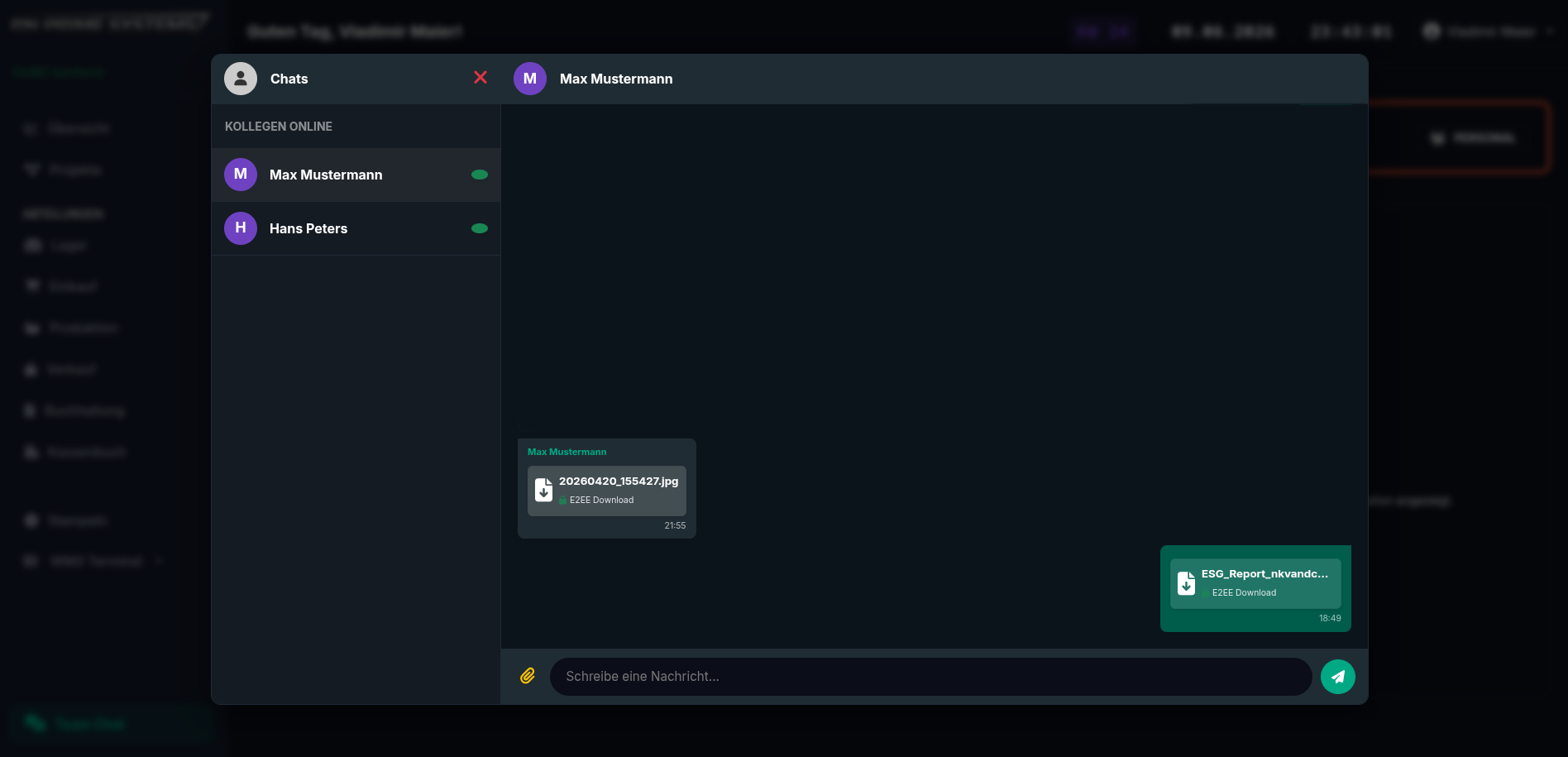The height and width of the screenshot is (757, 1568).
Task: Download the ESG_Report file attachment
Action: click(x=1255, y=583)
